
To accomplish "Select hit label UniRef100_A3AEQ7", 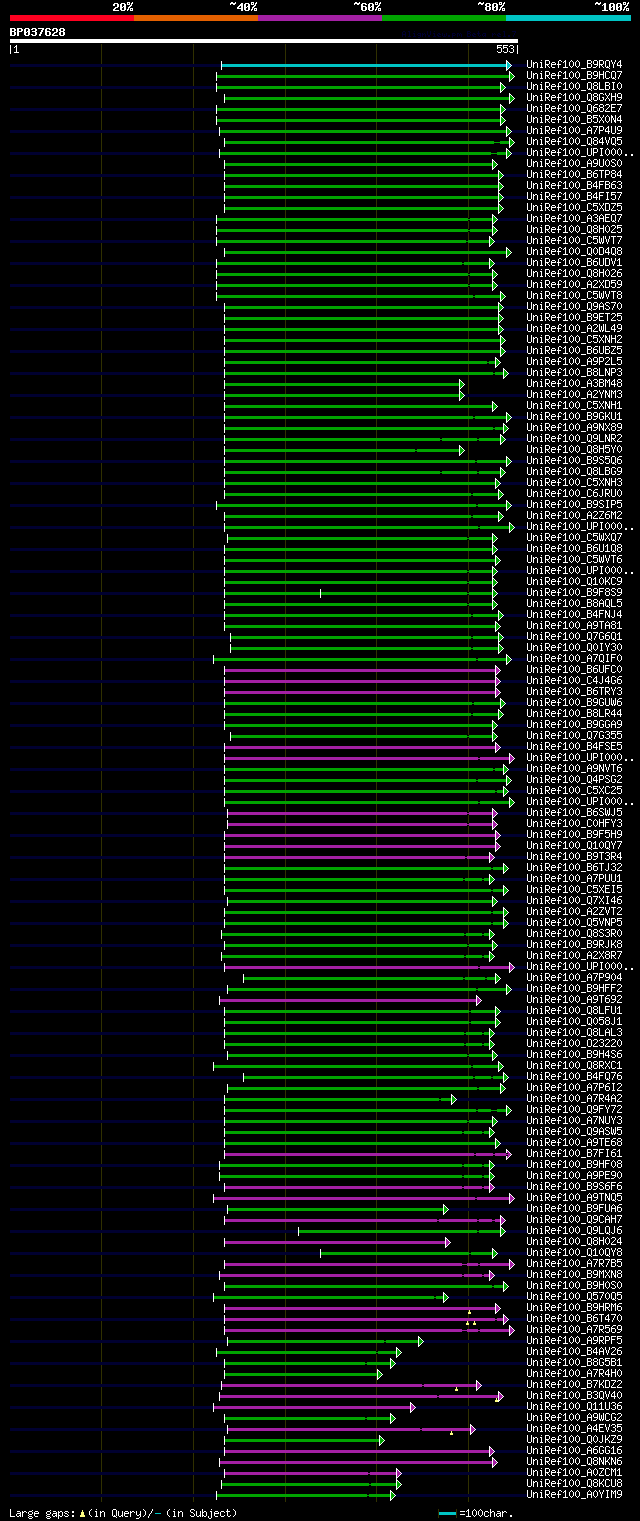I will [x=574, y=218].
